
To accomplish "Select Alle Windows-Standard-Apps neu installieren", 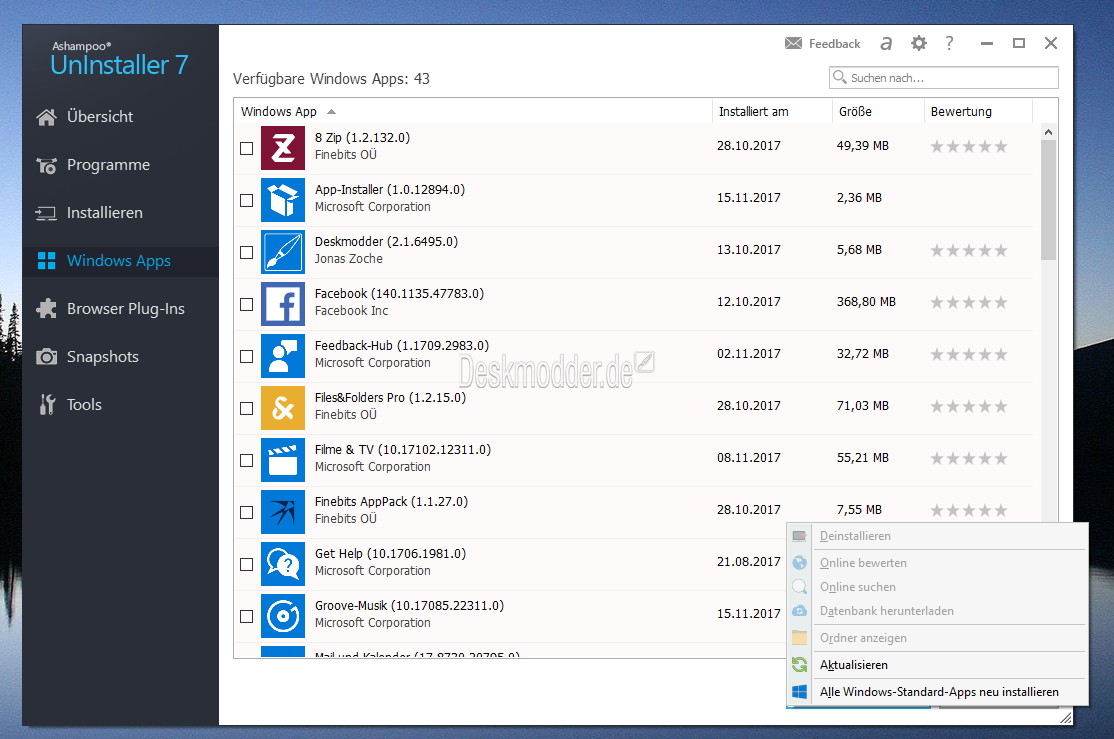I will coord(937,692).
